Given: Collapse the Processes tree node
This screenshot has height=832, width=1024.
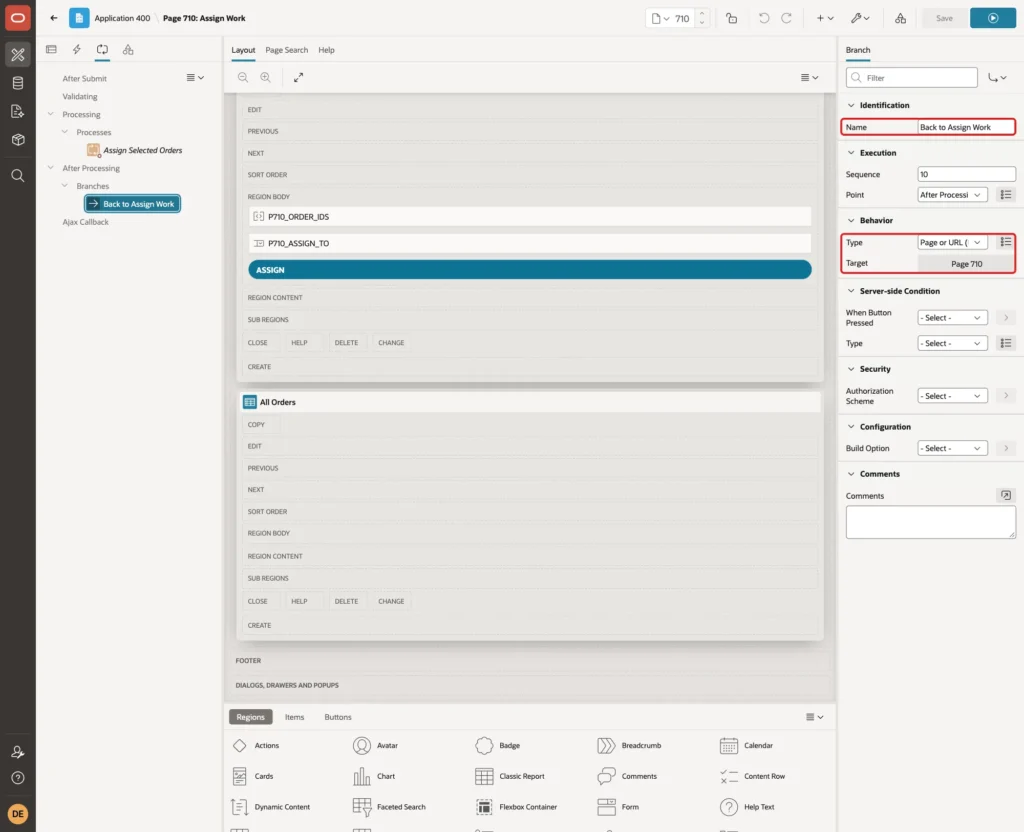Looking at the screenshot, I should tap(64, 132).
